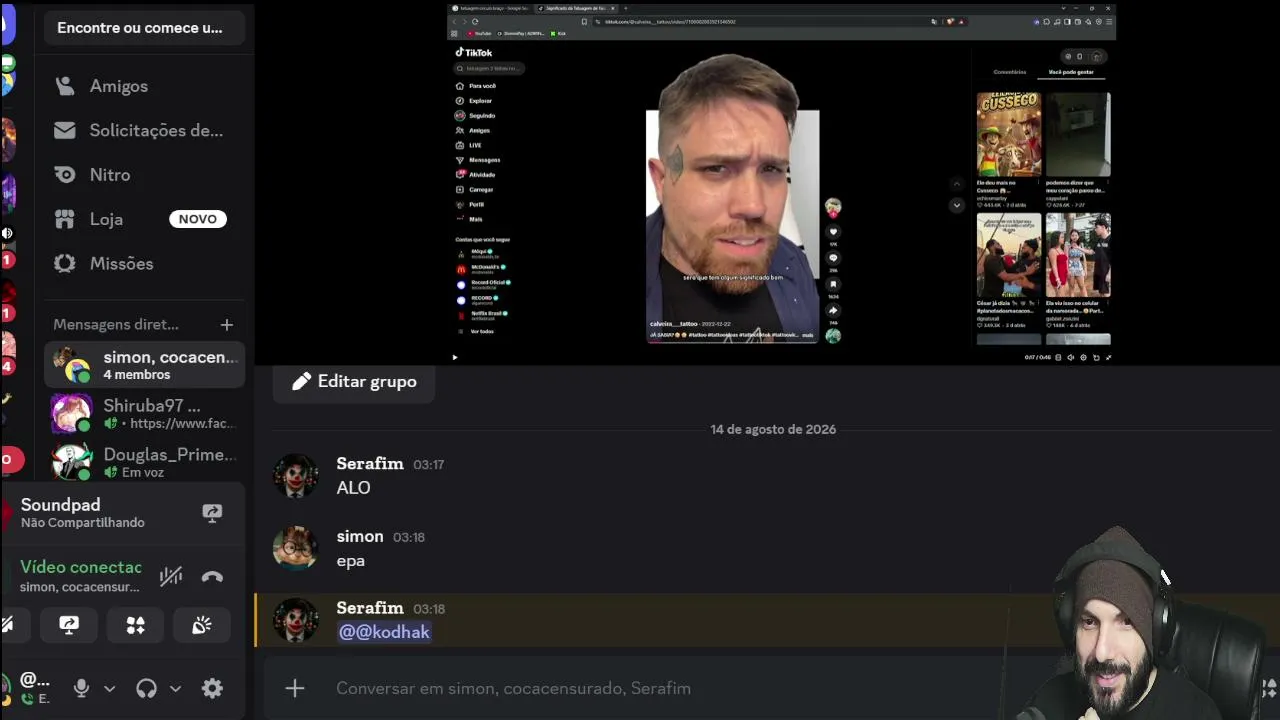Screen dimensions: 1280x720
Task: Open the TikTok video comments icon
Action: (833, 258)
